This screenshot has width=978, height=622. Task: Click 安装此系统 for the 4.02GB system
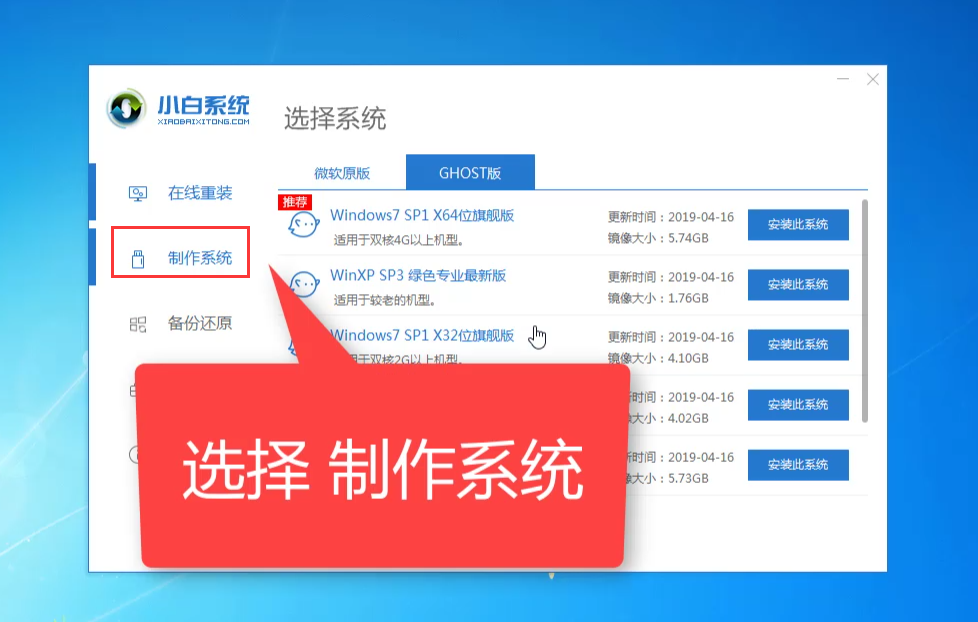pyautogui.click(x=798, y=404)
